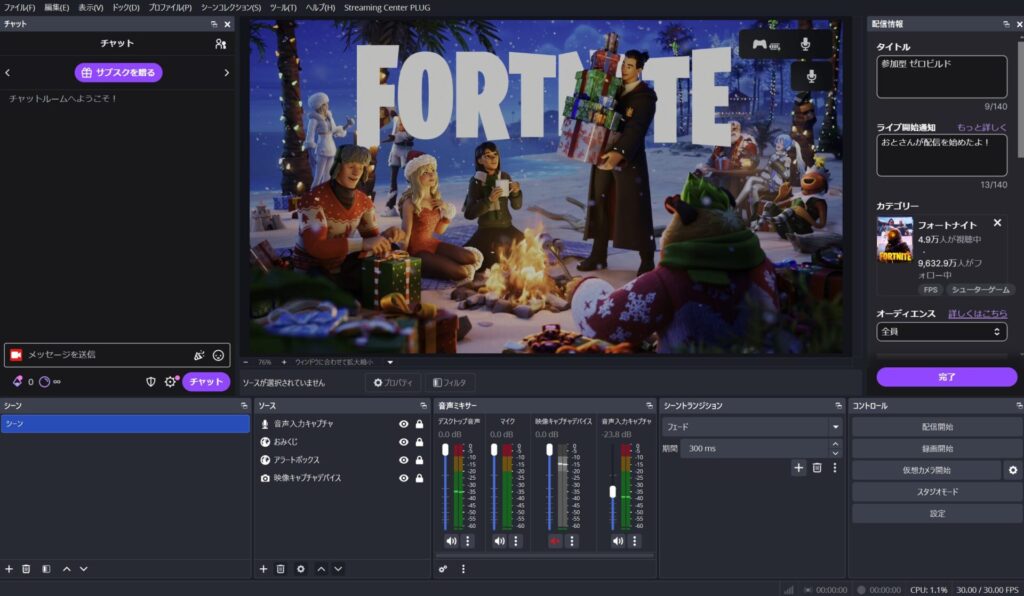Viewport: 1024px width, 596px height.
Task: Unlock the 音声入力キャプチャ source
Action: 419,424
